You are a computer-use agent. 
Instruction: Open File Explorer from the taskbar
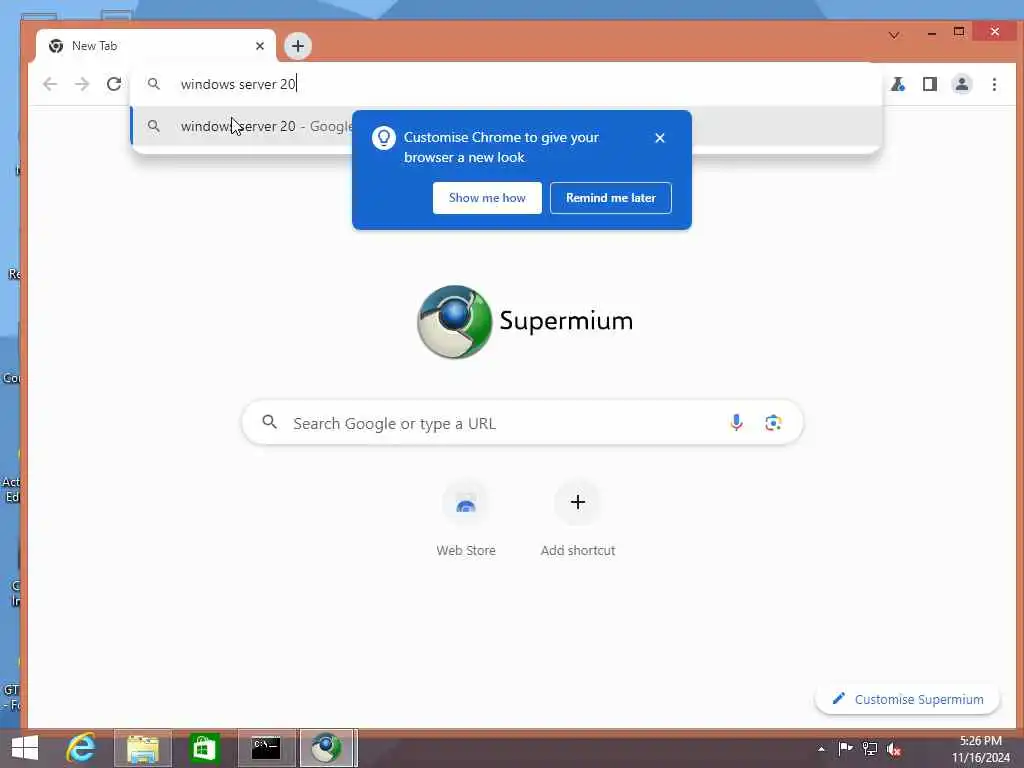tap(143, 748)
